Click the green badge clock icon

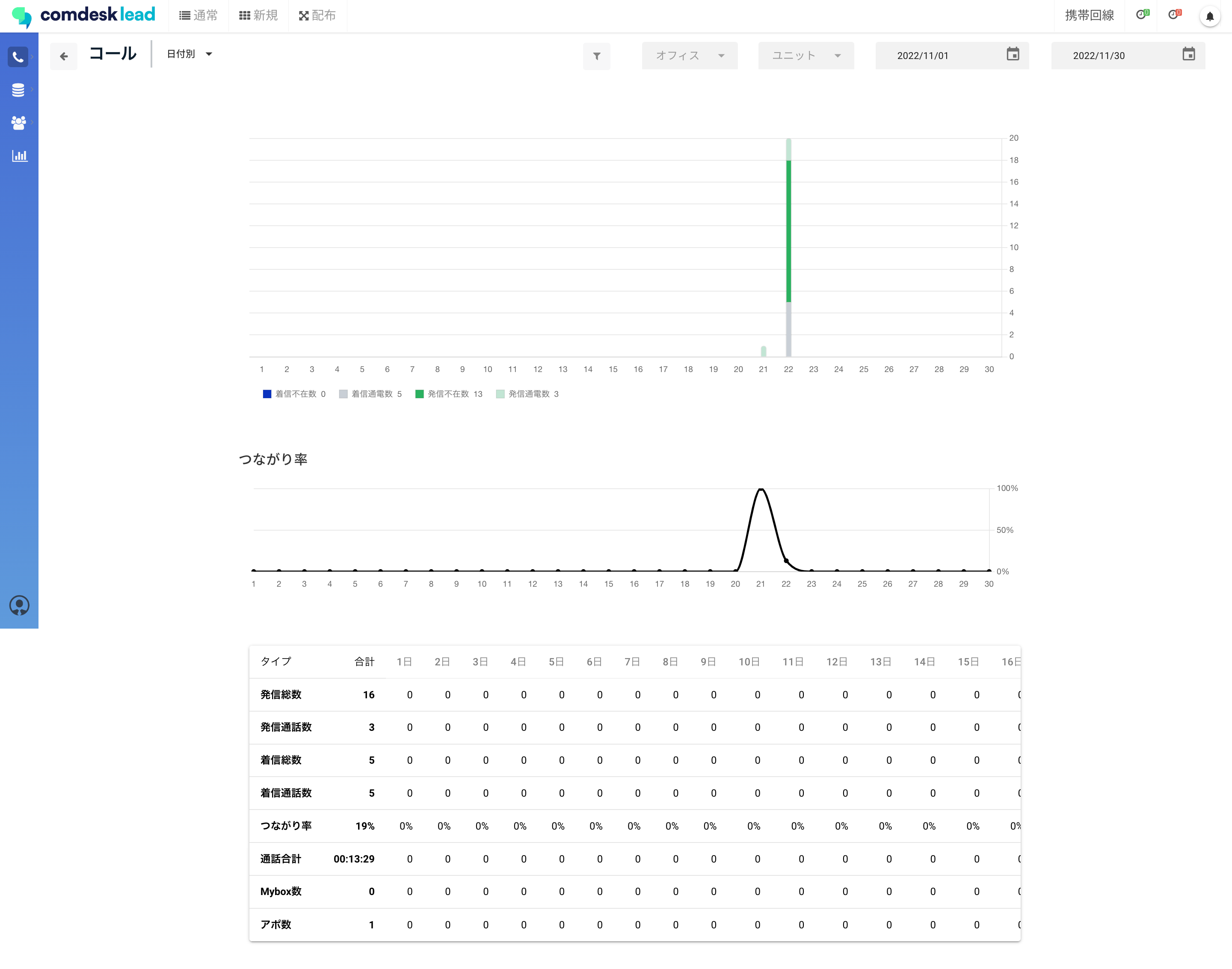click(x=1142, y=15)
